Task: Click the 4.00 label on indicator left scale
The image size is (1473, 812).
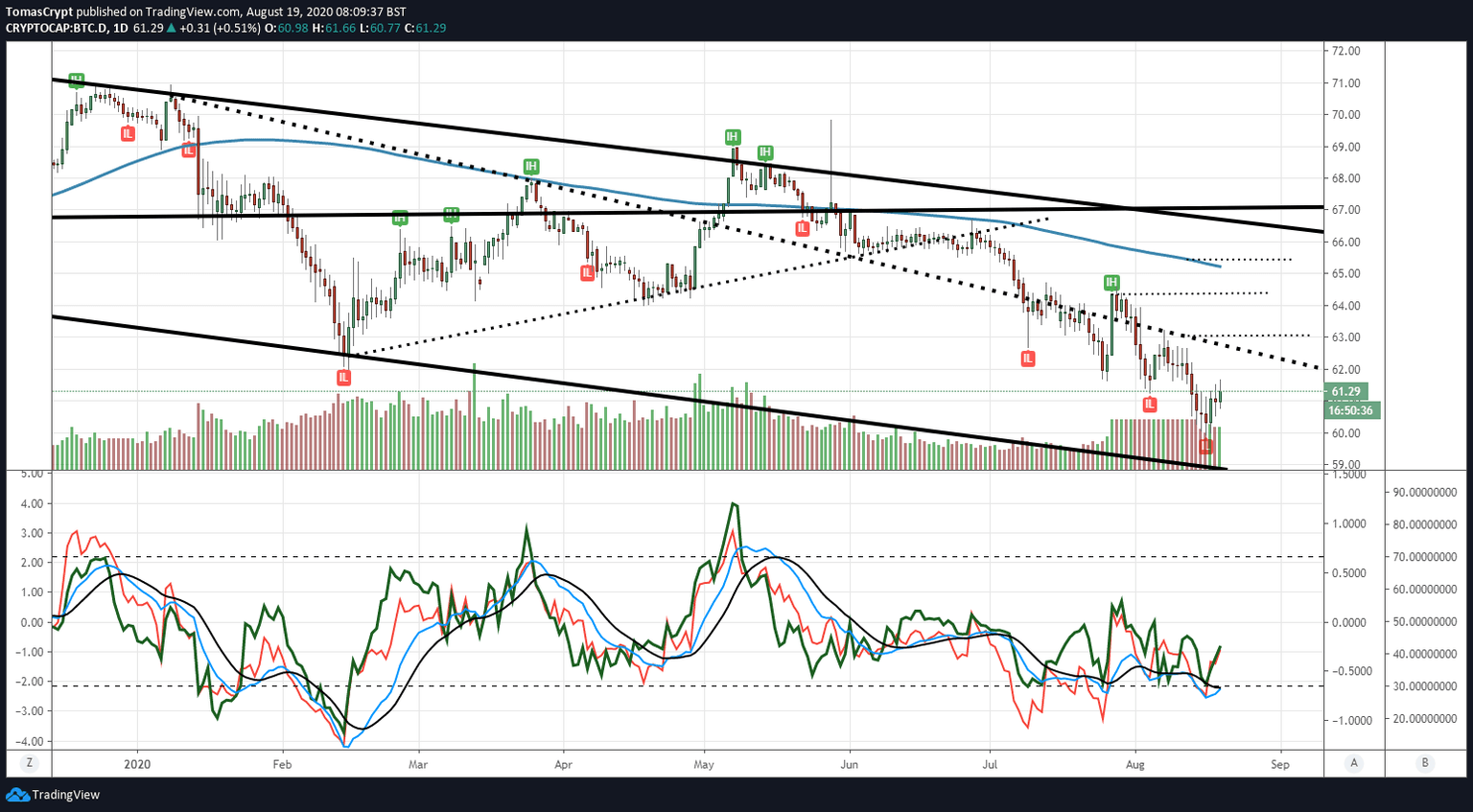Action: tap(31, 504)
